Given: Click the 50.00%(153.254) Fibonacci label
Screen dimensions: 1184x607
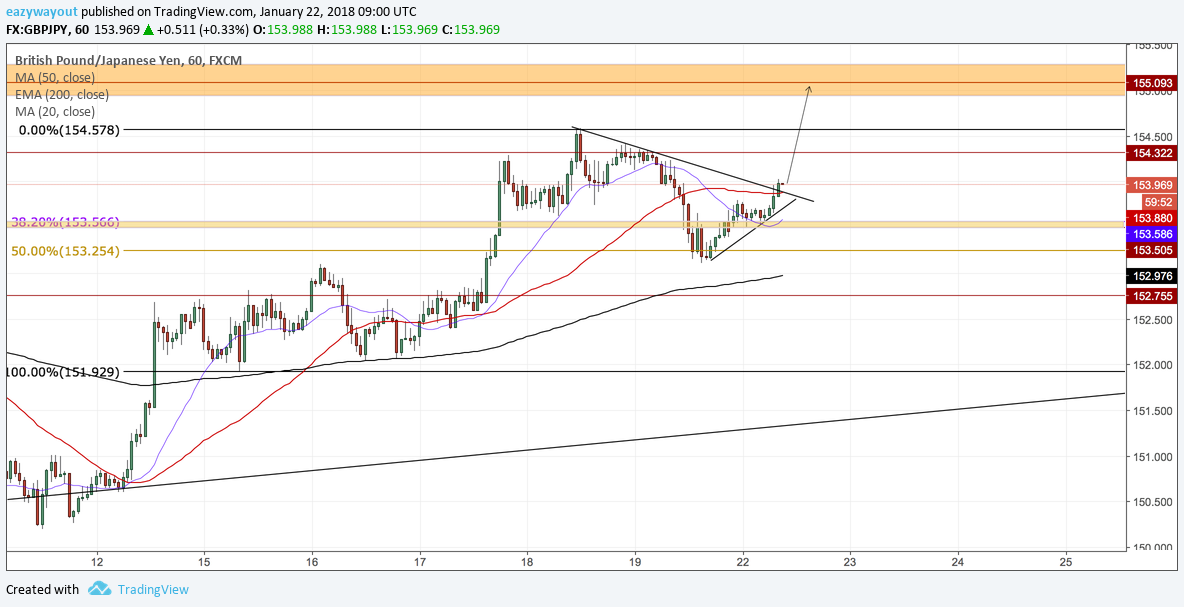Looking at the screenshot, I should (65, 251).
